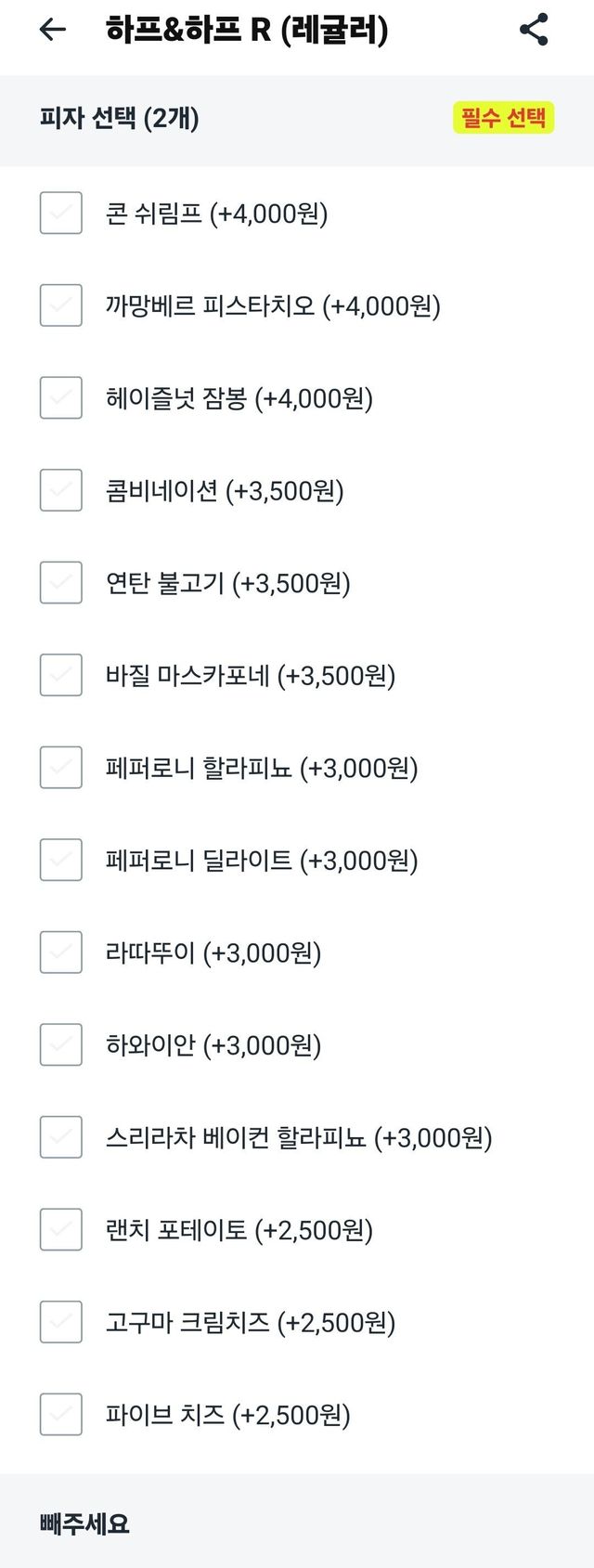
Task: Select the 까망베르 피스타치오 checkbox
Action: tap(61, 305)
